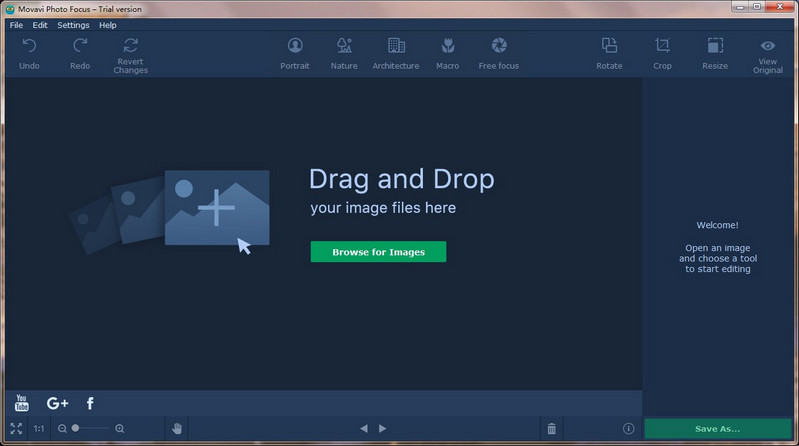The image size is (799, 446).
Task: Open the Facebook page icon
Action: [90, 403]
